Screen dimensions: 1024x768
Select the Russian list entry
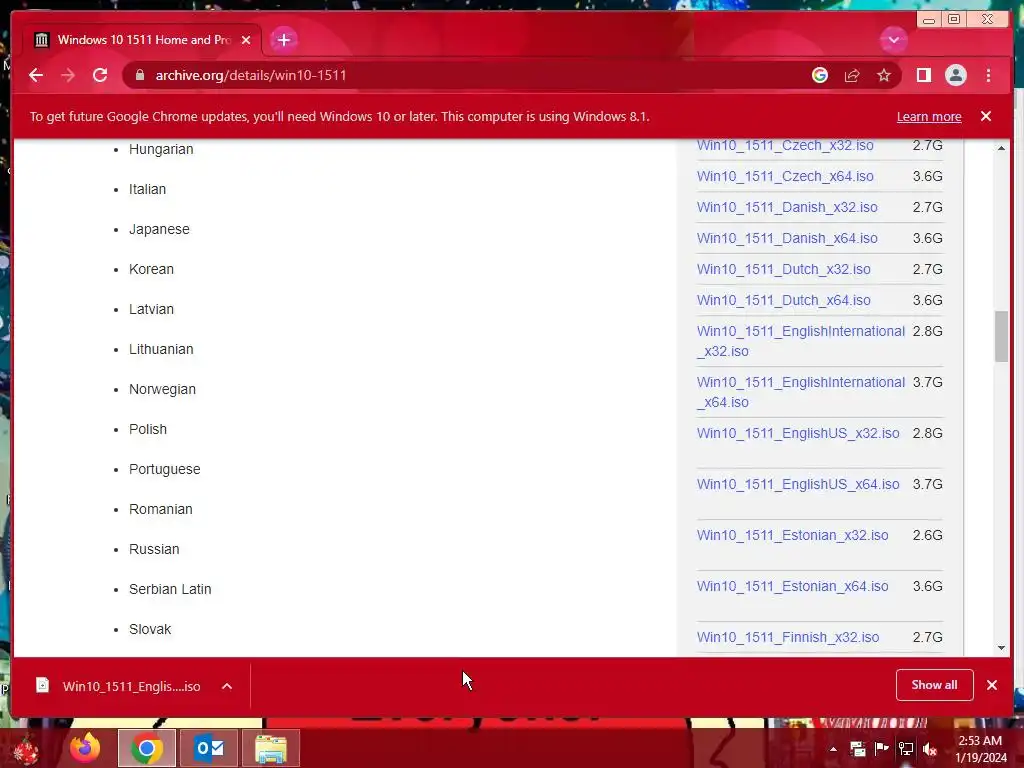tap(153, 549)
